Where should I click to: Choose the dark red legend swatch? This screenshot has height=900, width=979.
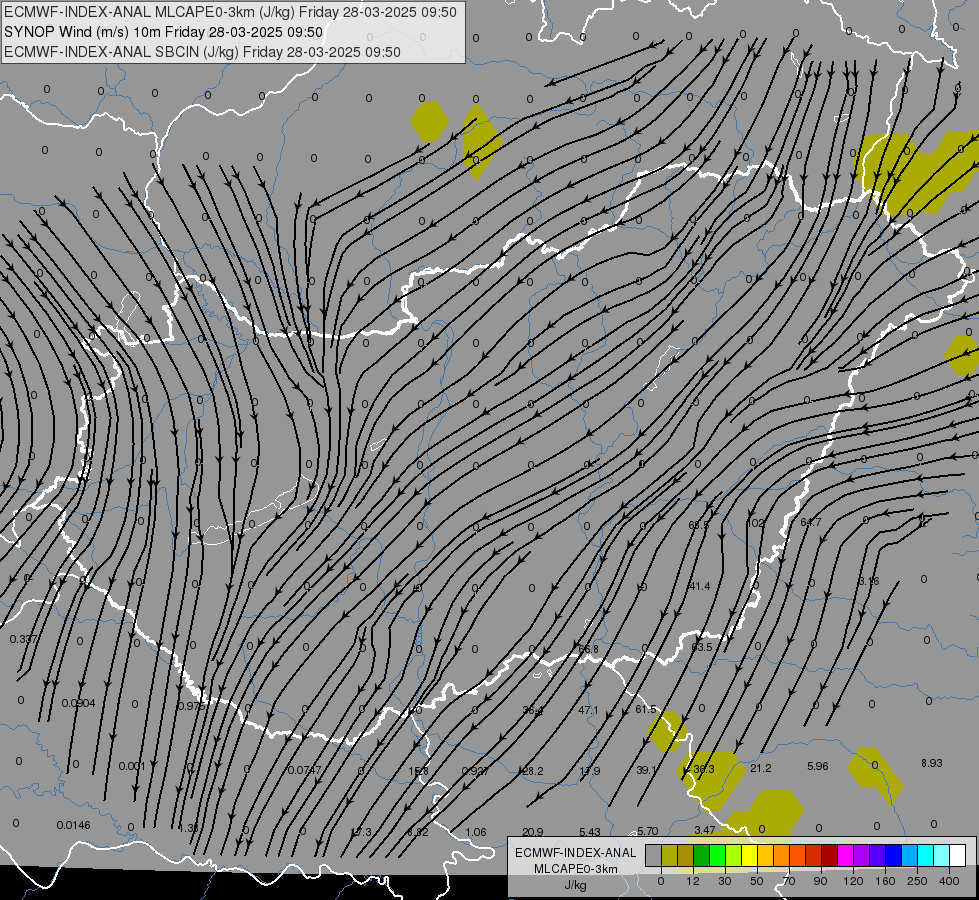click(x=830, y=855)
